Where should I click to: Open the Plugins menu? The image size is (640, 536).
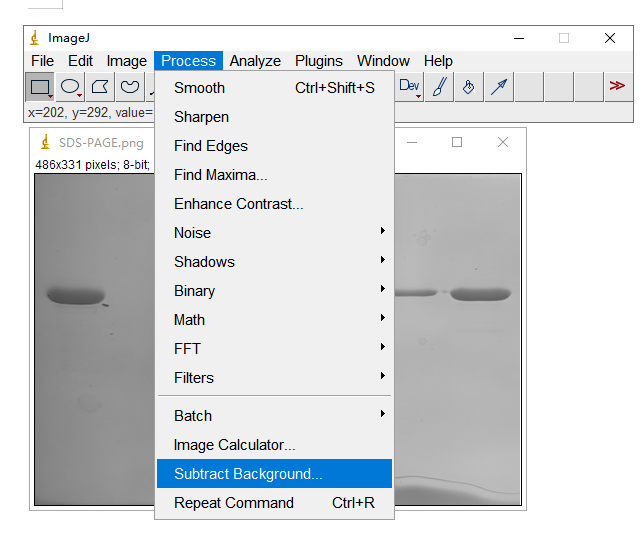coord(318,61)
